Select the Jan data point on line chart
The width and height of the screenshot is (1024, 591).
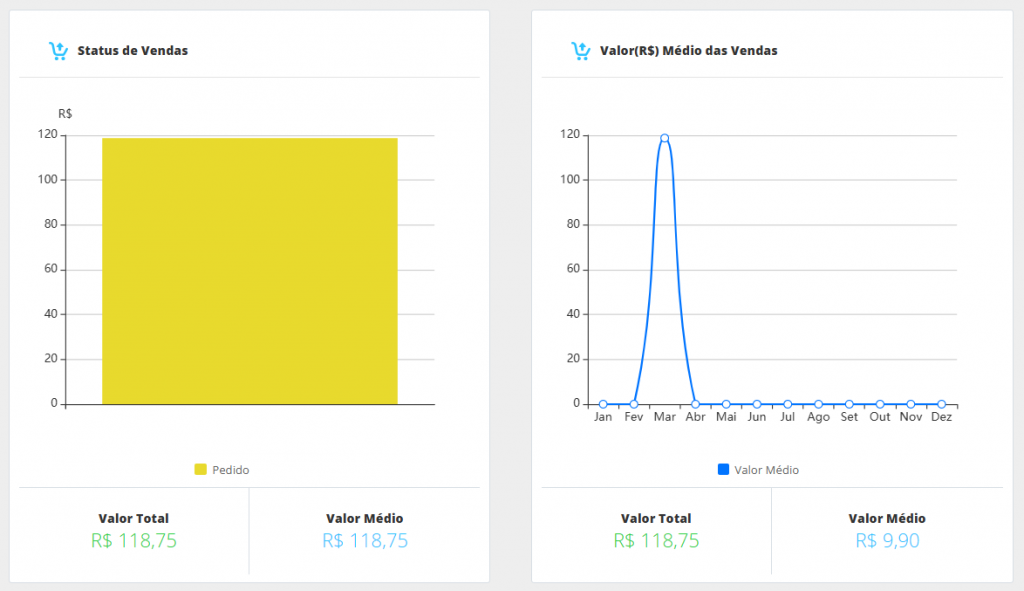(x=603, y=404)
